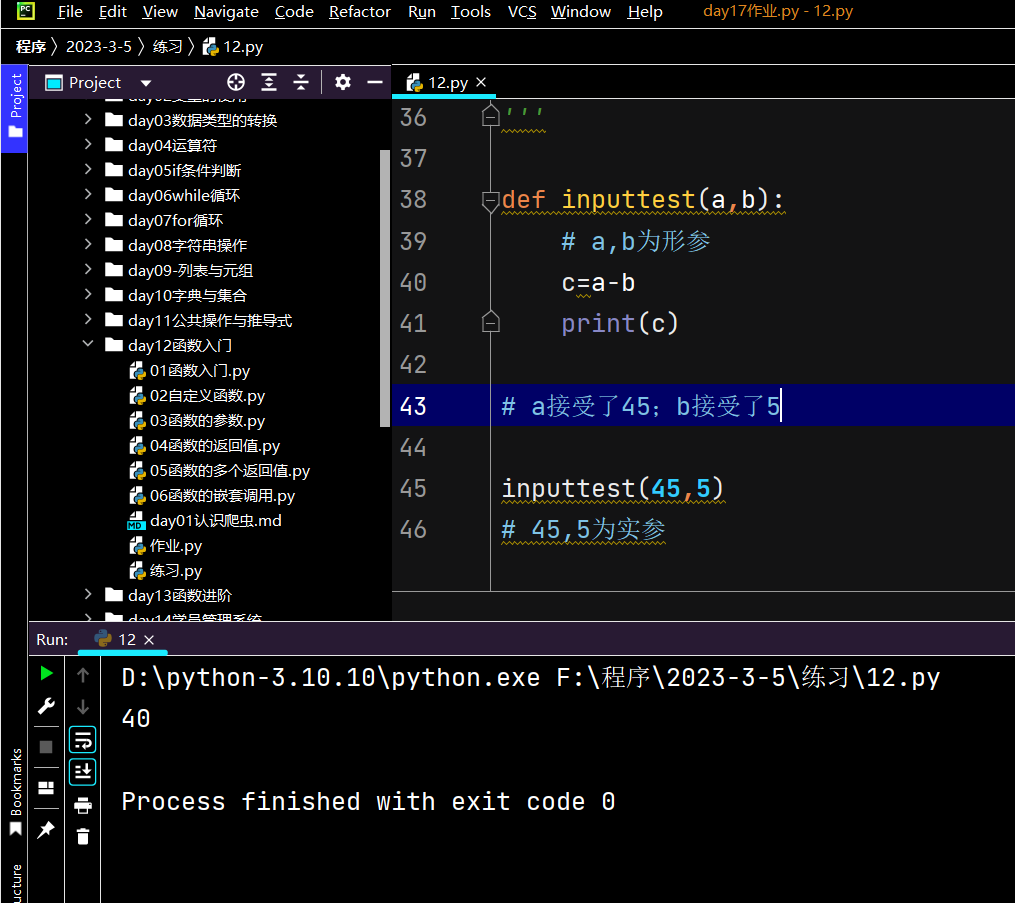Screen dimensions: 1015x903
Task: Open the Navigate menu
Action: point(226,12)
